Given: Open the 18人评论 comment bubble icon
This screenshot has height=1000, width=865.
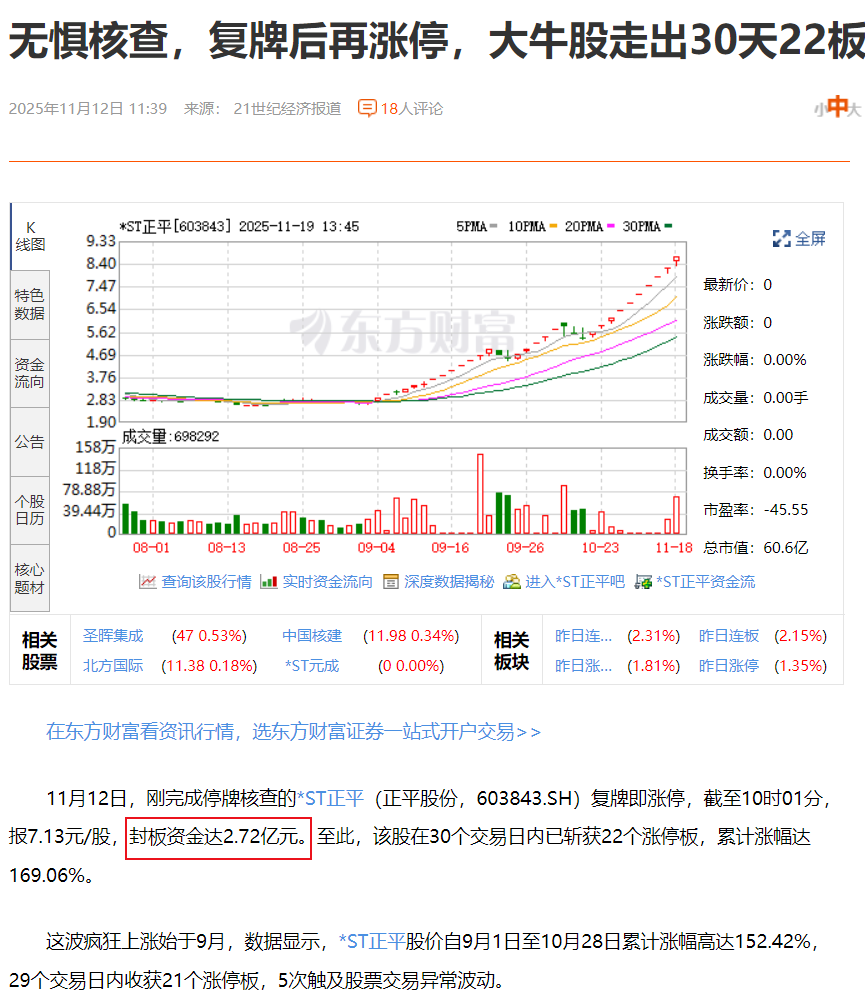Looking at the screenshot, I should point(367,108).
